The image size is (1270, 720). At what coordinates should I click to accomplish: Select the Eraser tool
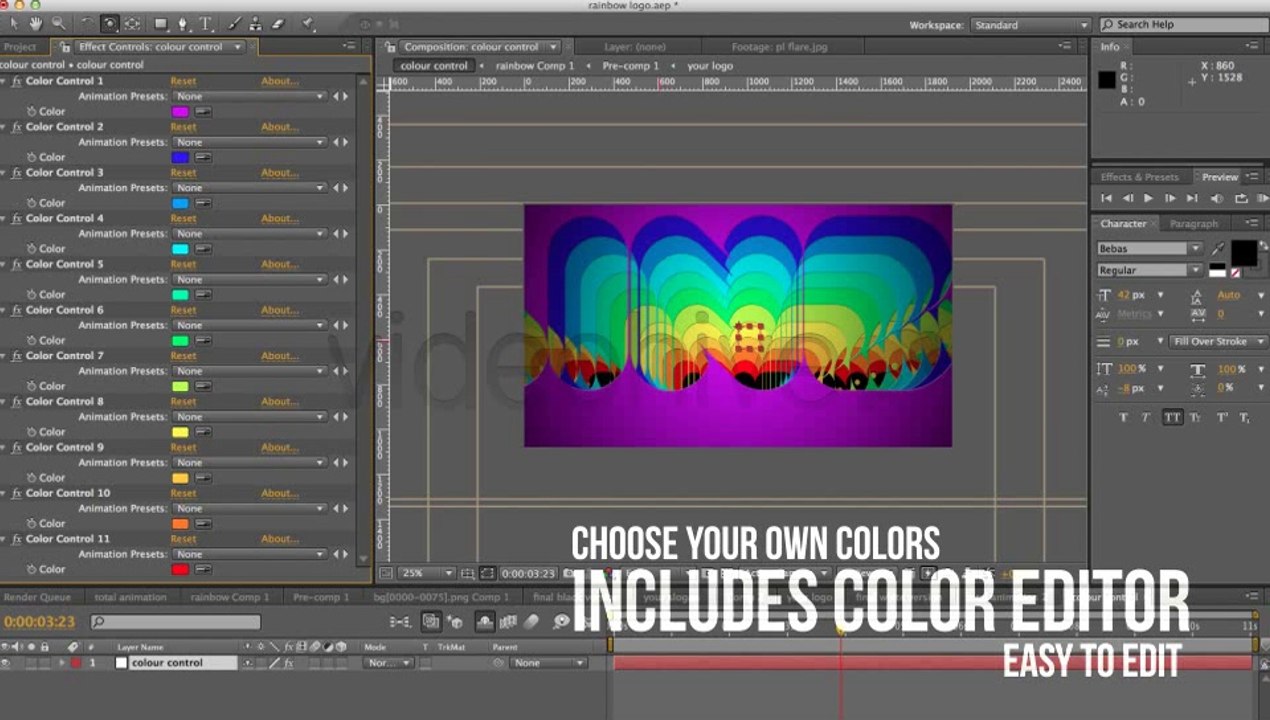tap(278, 23)
